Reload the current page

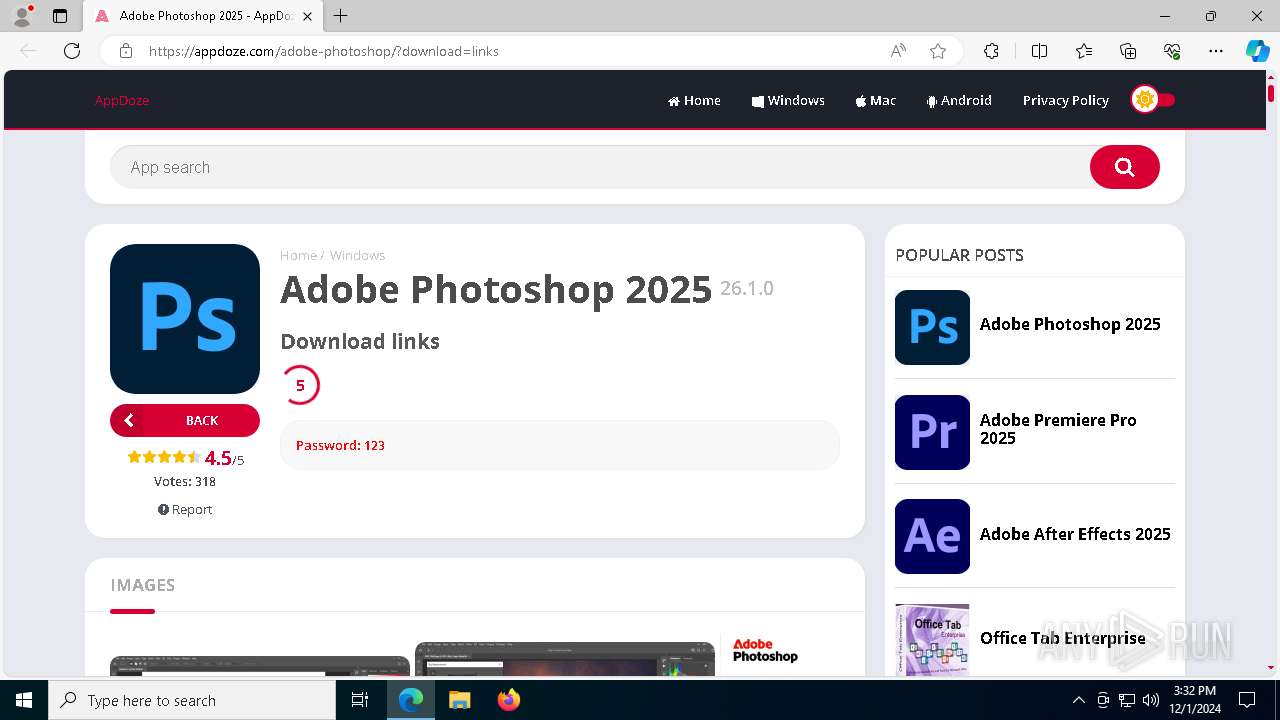point(72,51)
